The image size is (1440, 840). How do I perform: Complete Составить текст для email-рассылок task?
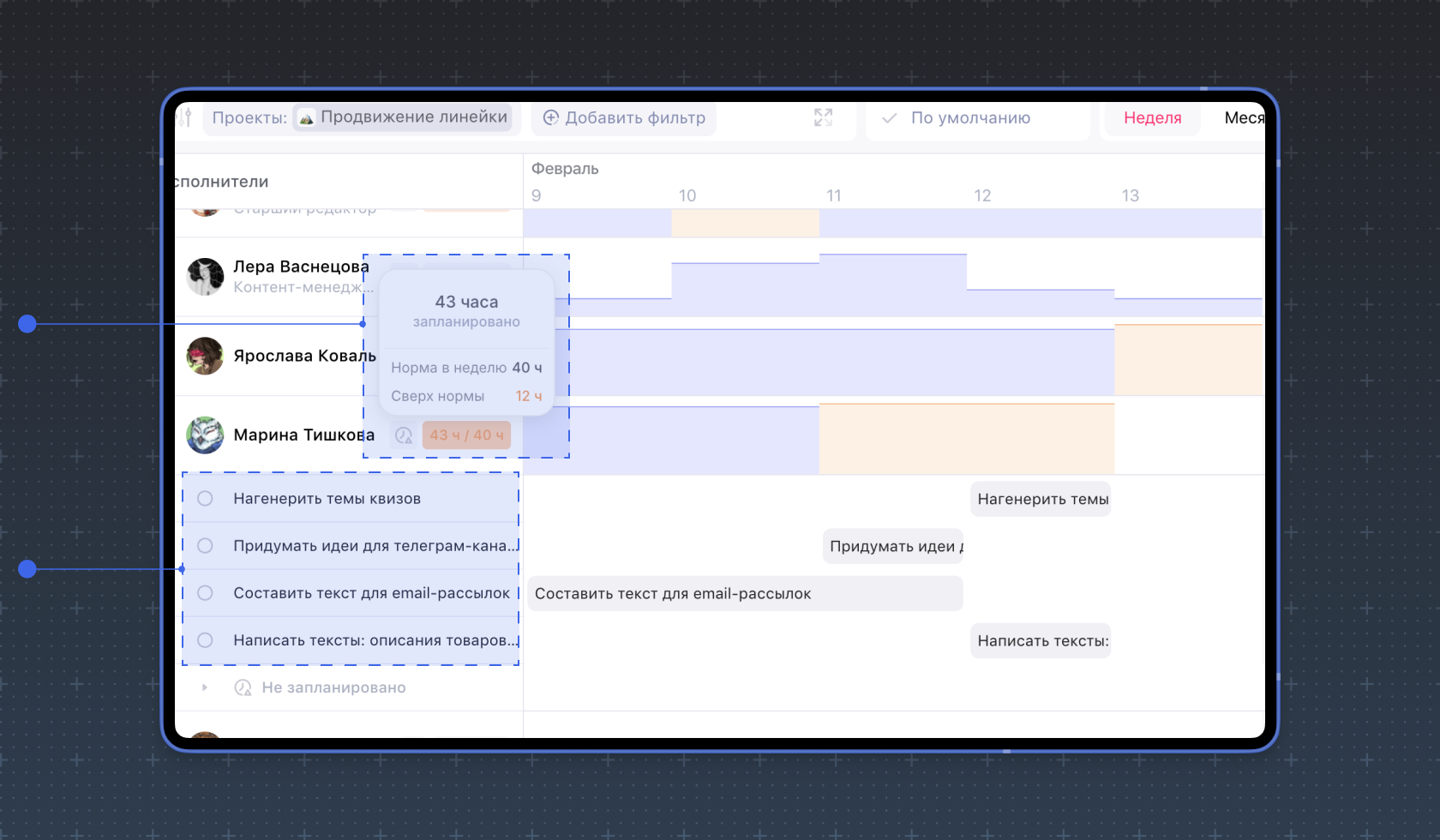205,593
